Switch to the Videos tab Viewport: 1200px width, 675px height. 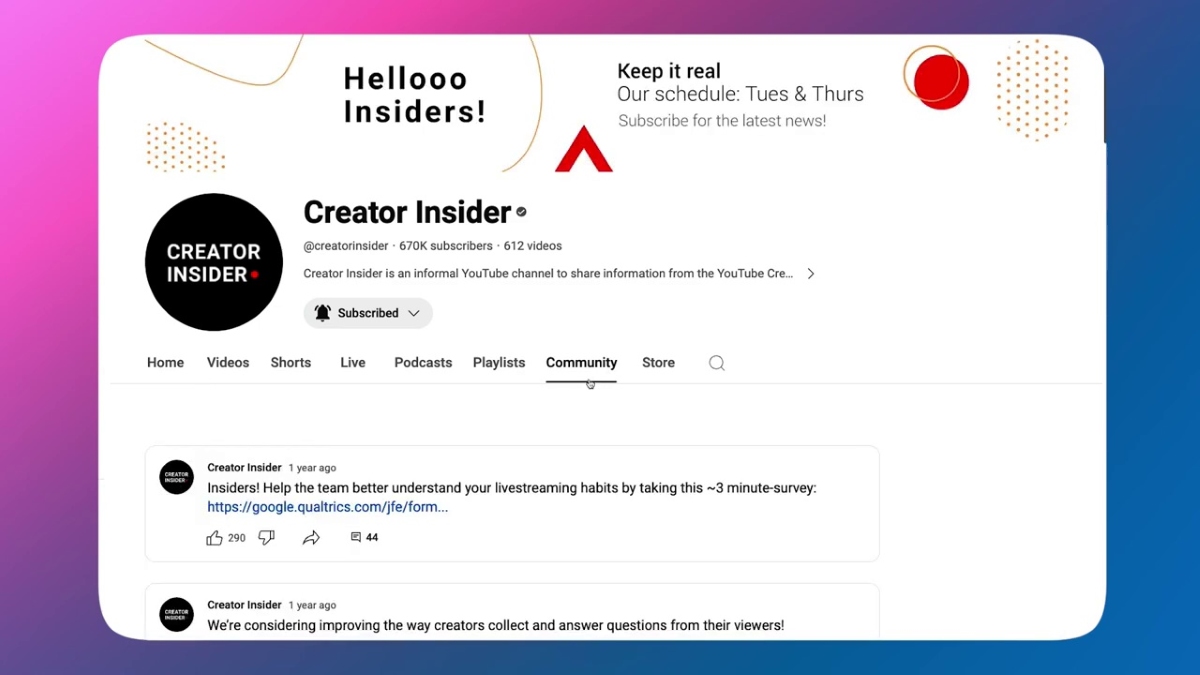228,363
